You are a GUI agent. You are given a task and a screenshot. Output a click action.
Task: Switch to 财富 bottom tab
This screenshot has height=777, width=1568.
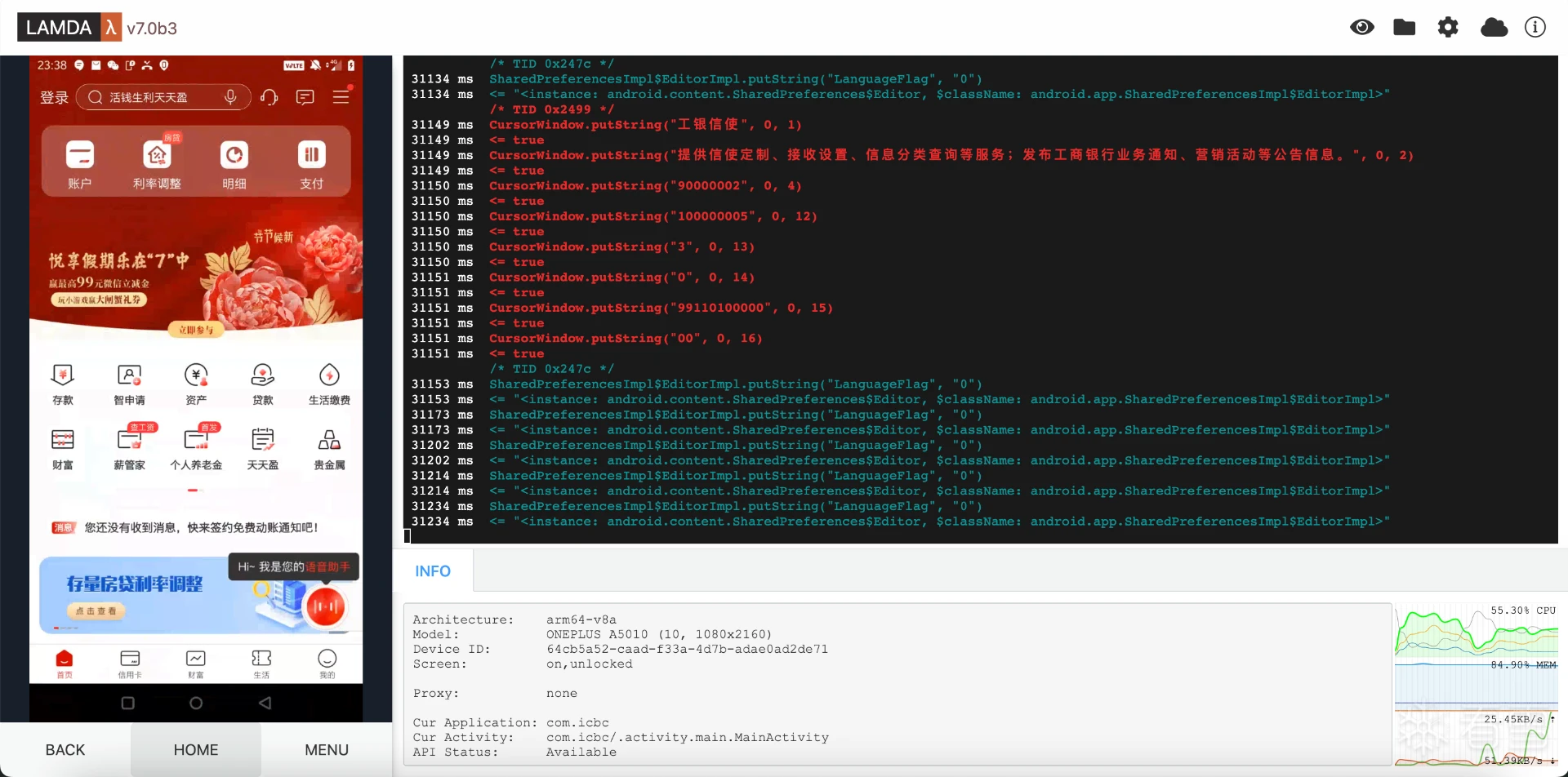point(196,664)
